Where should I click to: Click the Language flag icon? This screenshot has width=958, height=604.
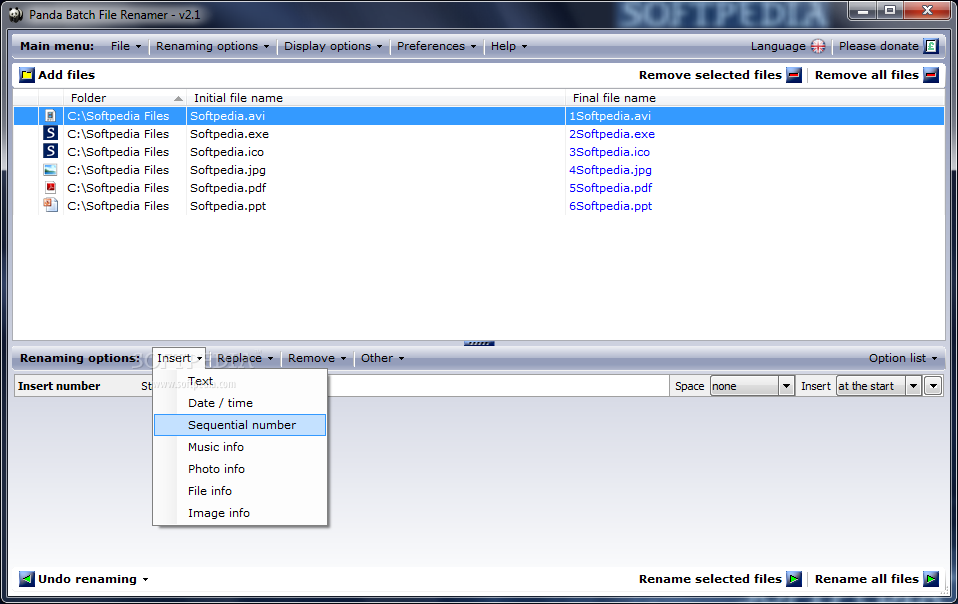coord(818,46)
